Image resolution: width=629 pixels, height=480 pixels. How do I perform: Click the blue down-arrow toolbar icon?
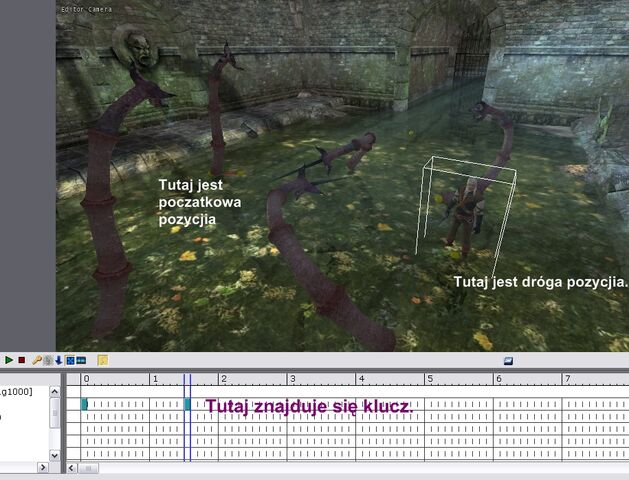tap(59, 361)
